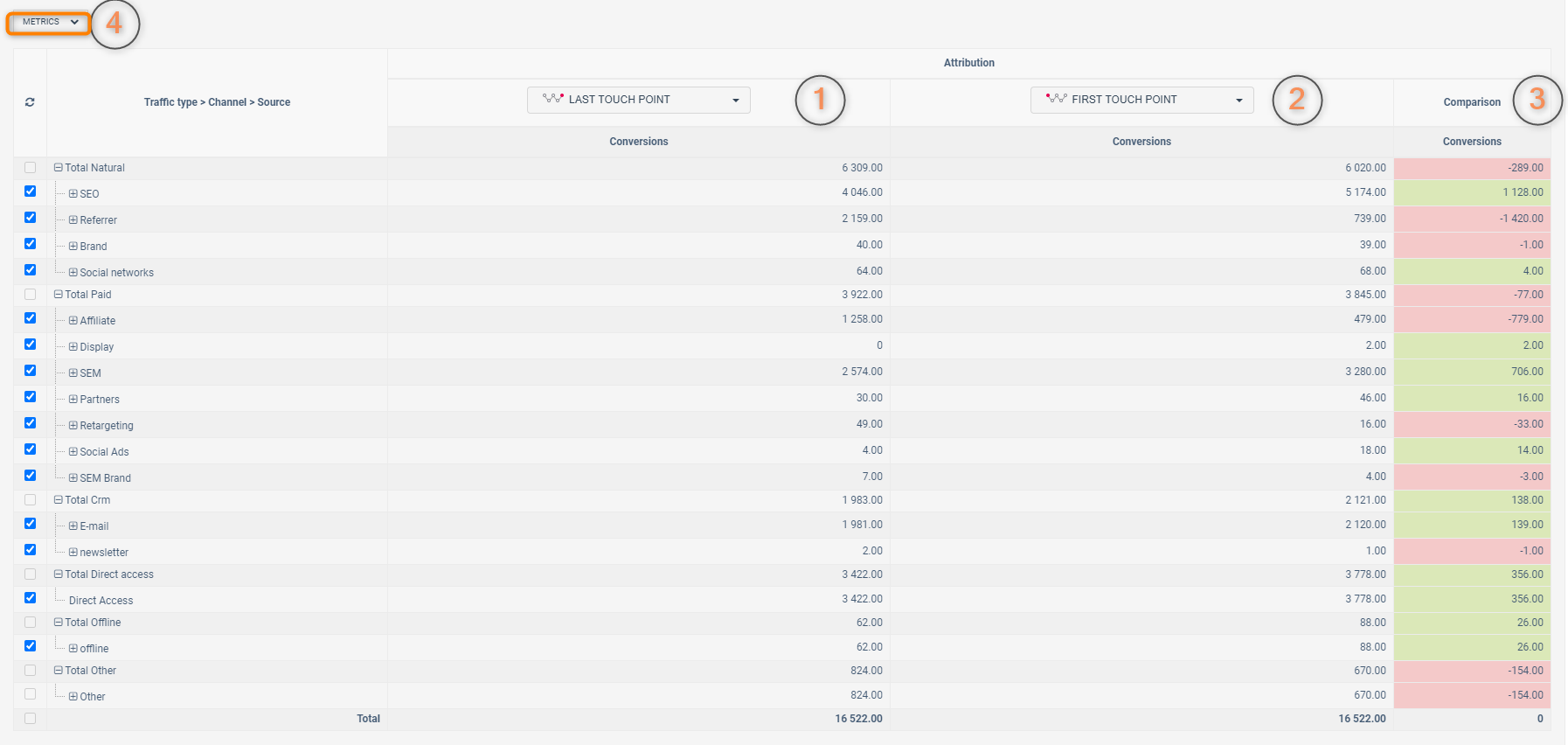
Task: Click SEO green comparison cell 1 128.00
Action: (x=1471, y=192)
